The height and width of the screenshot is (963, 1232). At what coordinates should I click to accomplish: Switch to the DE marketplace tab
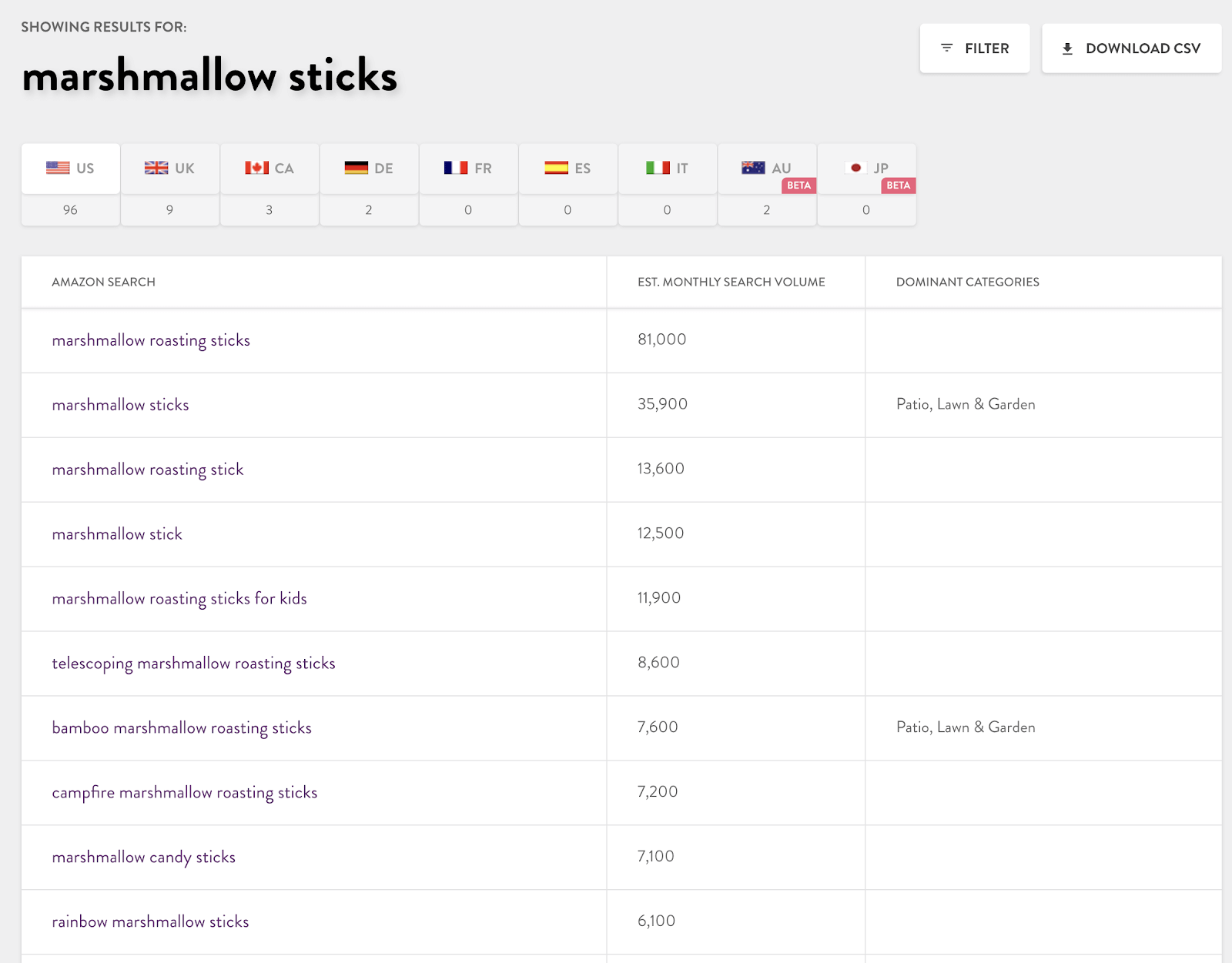369,169
